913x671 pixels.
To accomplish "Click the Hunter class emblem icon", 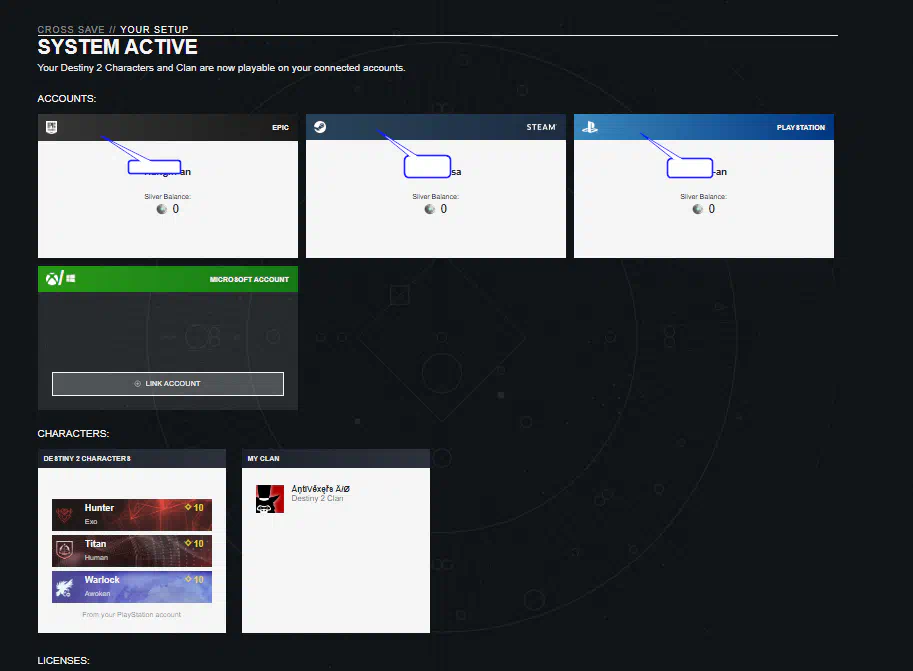I will click(66, 515).
